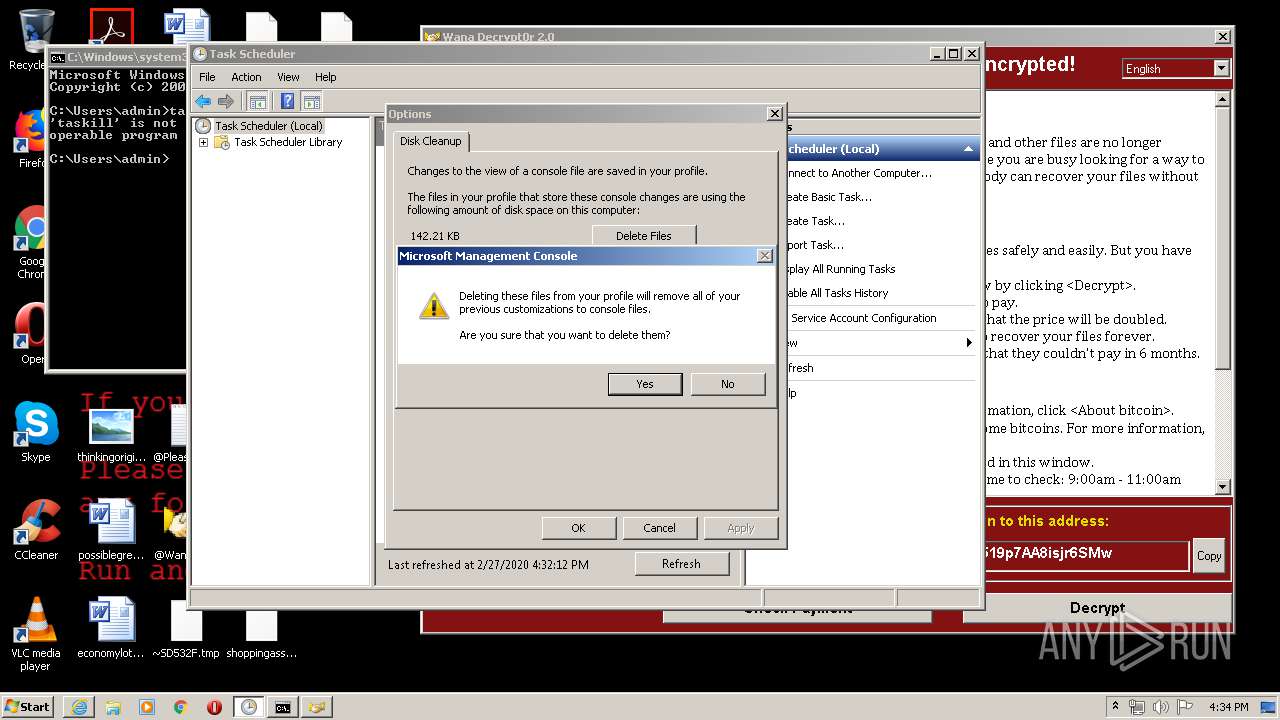Viewport: 1280px width, 720px height.
Task: Open Chrome from the taskbar
Action: coord(180,707)
